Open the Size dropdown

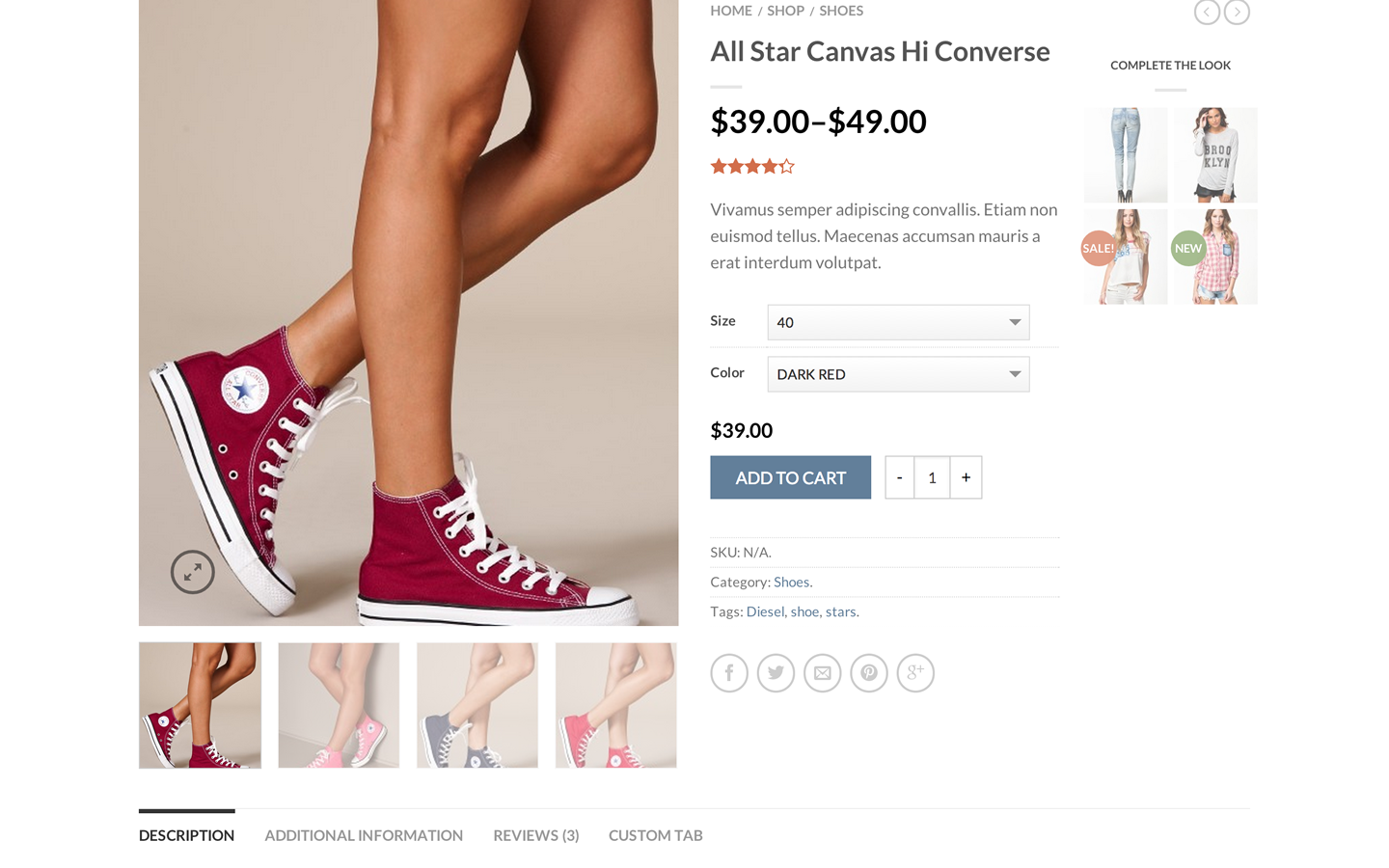coord(898,322)
